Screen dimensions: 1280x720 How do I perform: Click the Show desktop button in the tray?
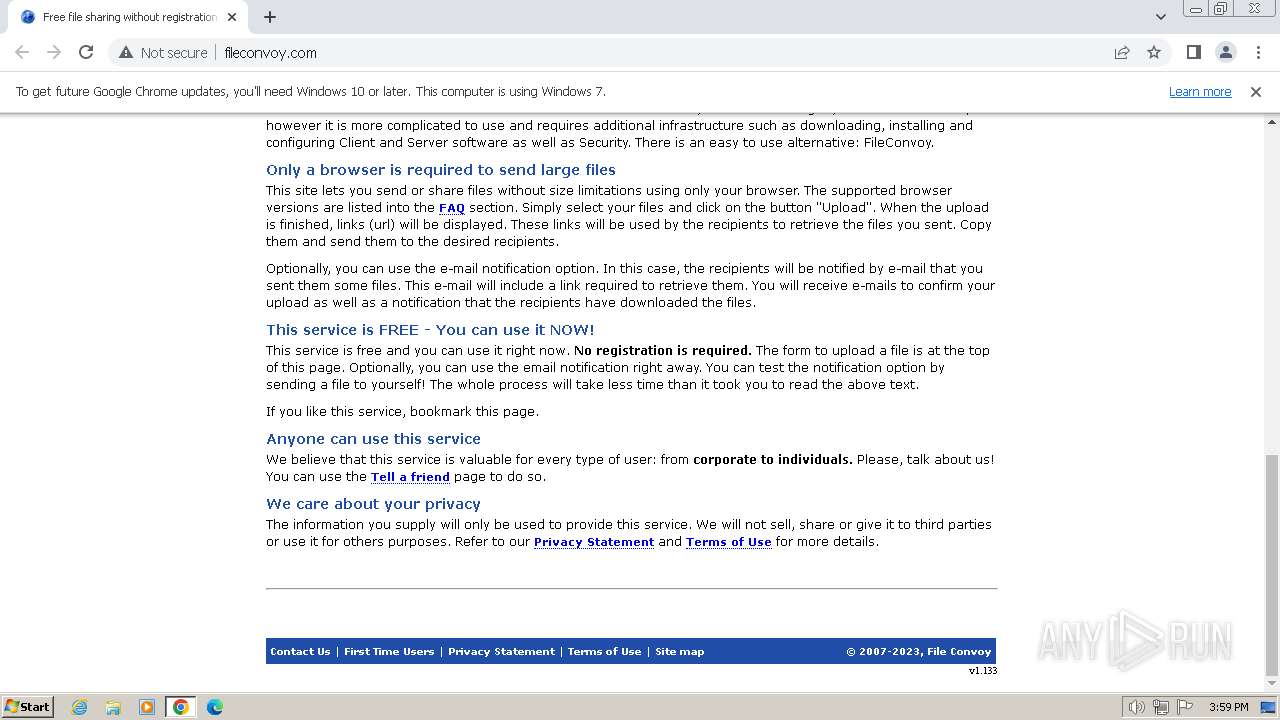[1269, 707]
